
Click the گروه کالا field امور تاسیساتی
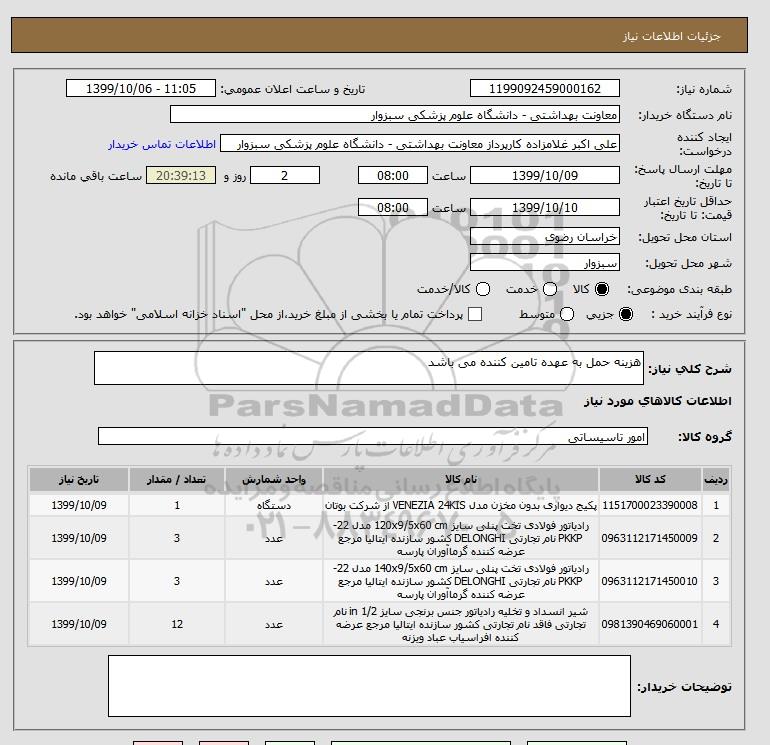(x=373, y=436)
